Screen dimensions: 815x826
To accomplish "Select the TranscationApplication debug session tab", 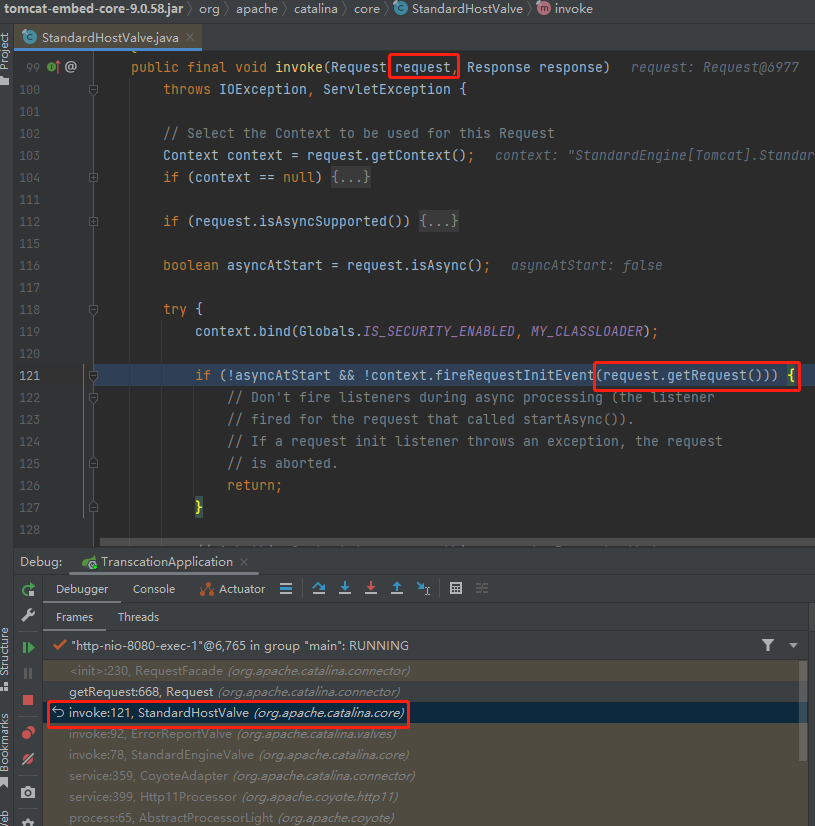I will [x=166, y=562].
